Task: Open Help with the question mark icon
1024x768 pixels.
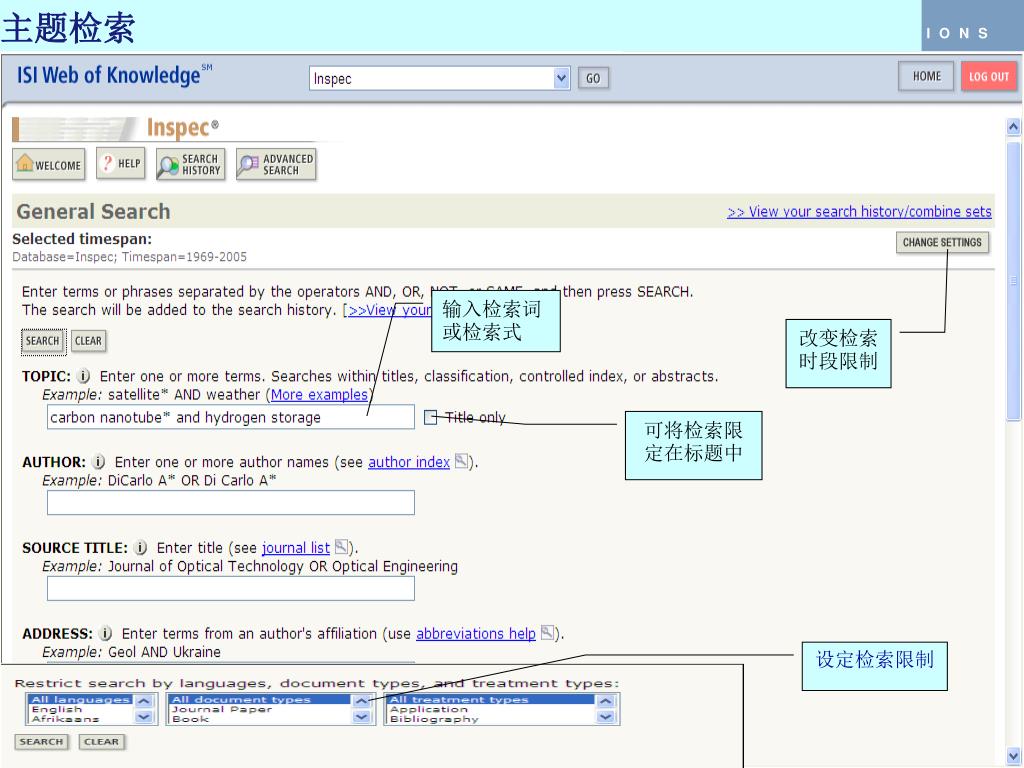Action: point(121,163)
